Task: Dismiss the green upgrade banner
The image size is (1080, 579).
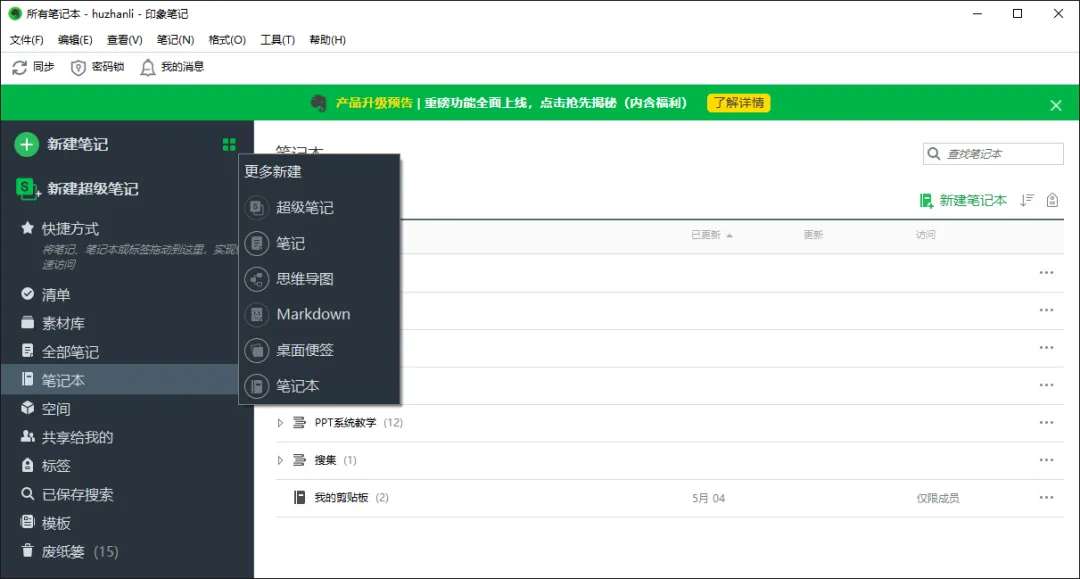Action: 1056,105
